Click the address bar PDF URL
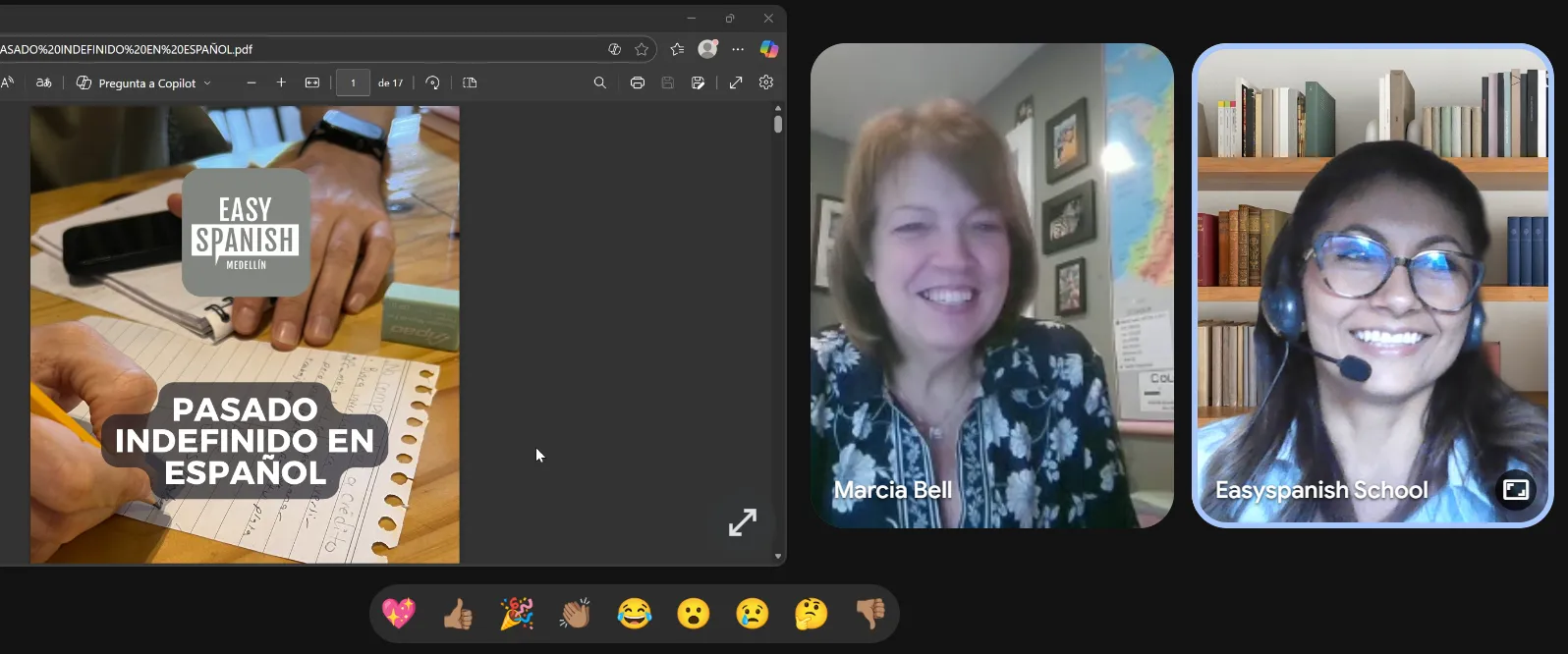 [x=127, y=49]
